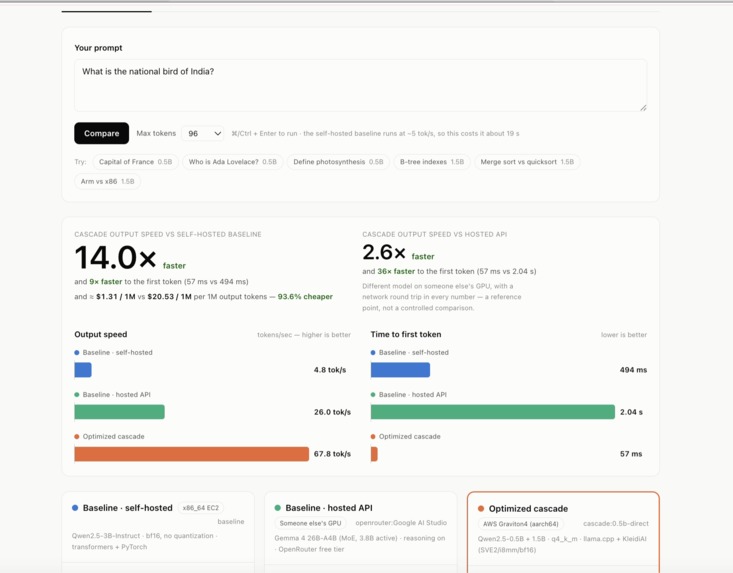Focus the prompt text area
733x573 pixels.
[x=360, y=86]
